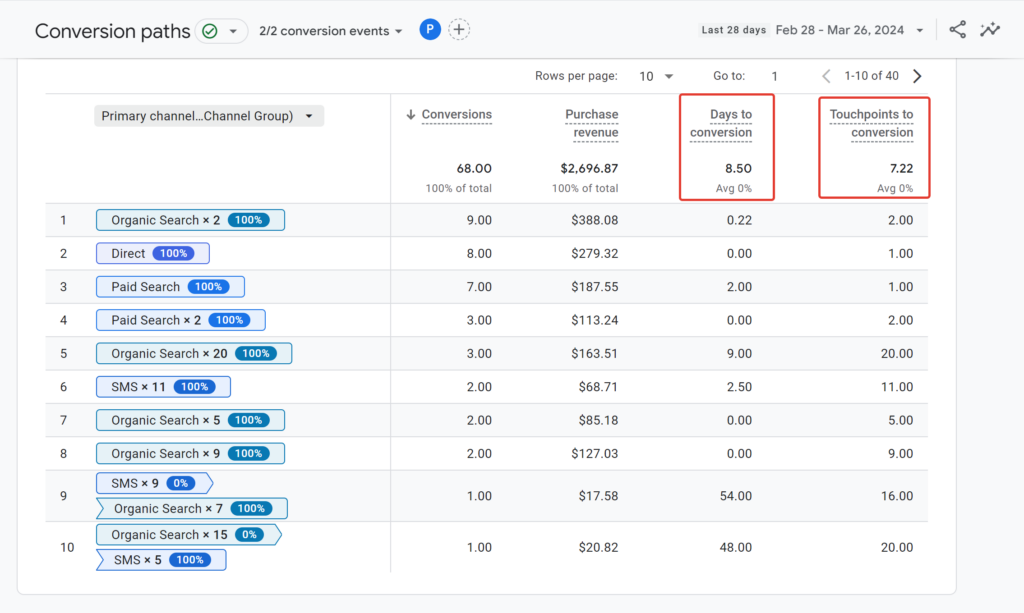
Task: Sort by the Conversions column header
Action: pos(456,115)
